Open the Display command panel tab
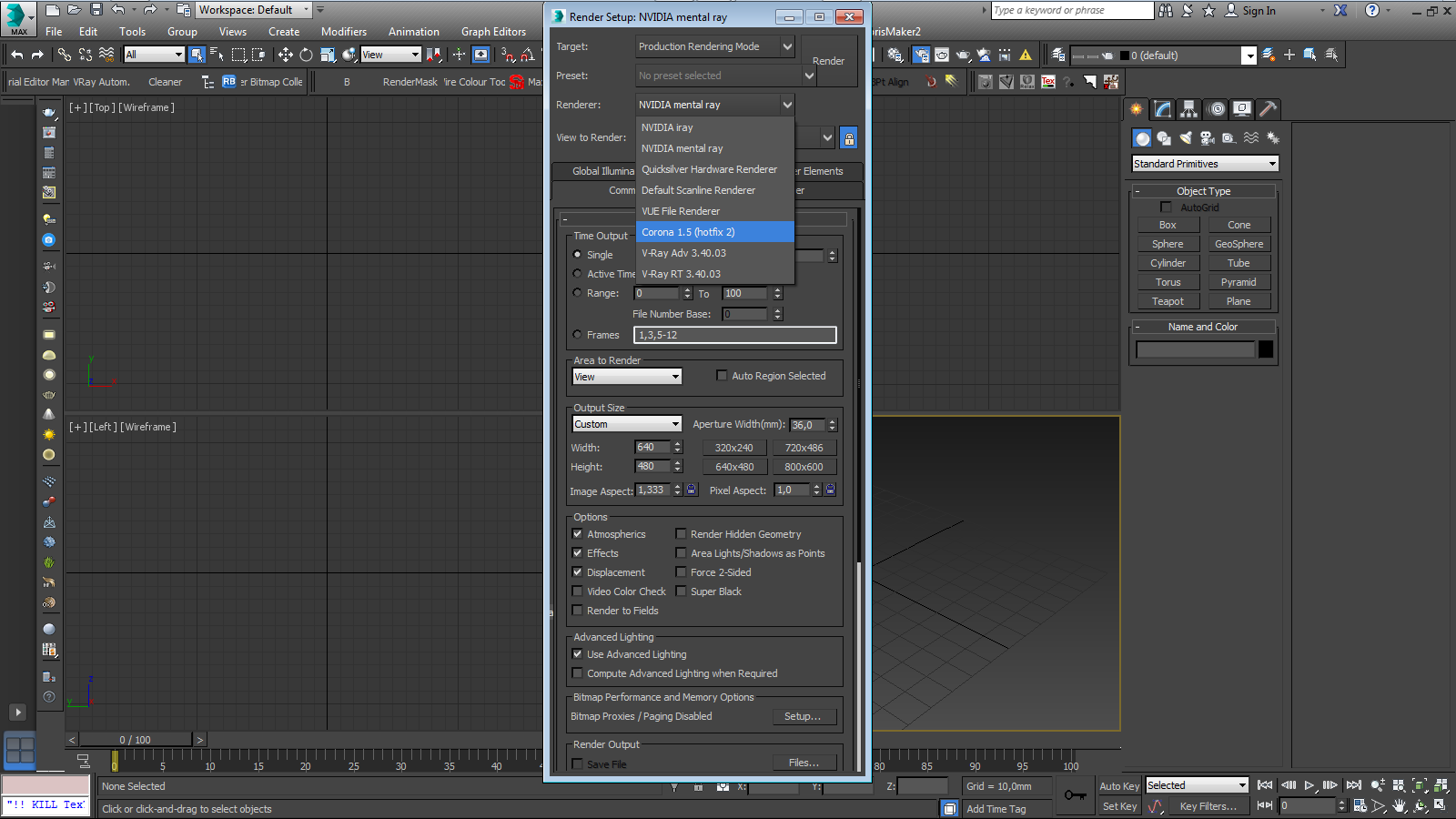The height and width of the screenshot is (819, 1456). (1242, 109)
